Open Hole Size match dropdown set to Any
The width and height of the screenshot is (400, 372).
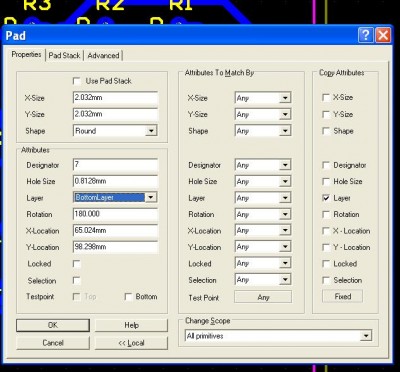click(x=263, y=181)
